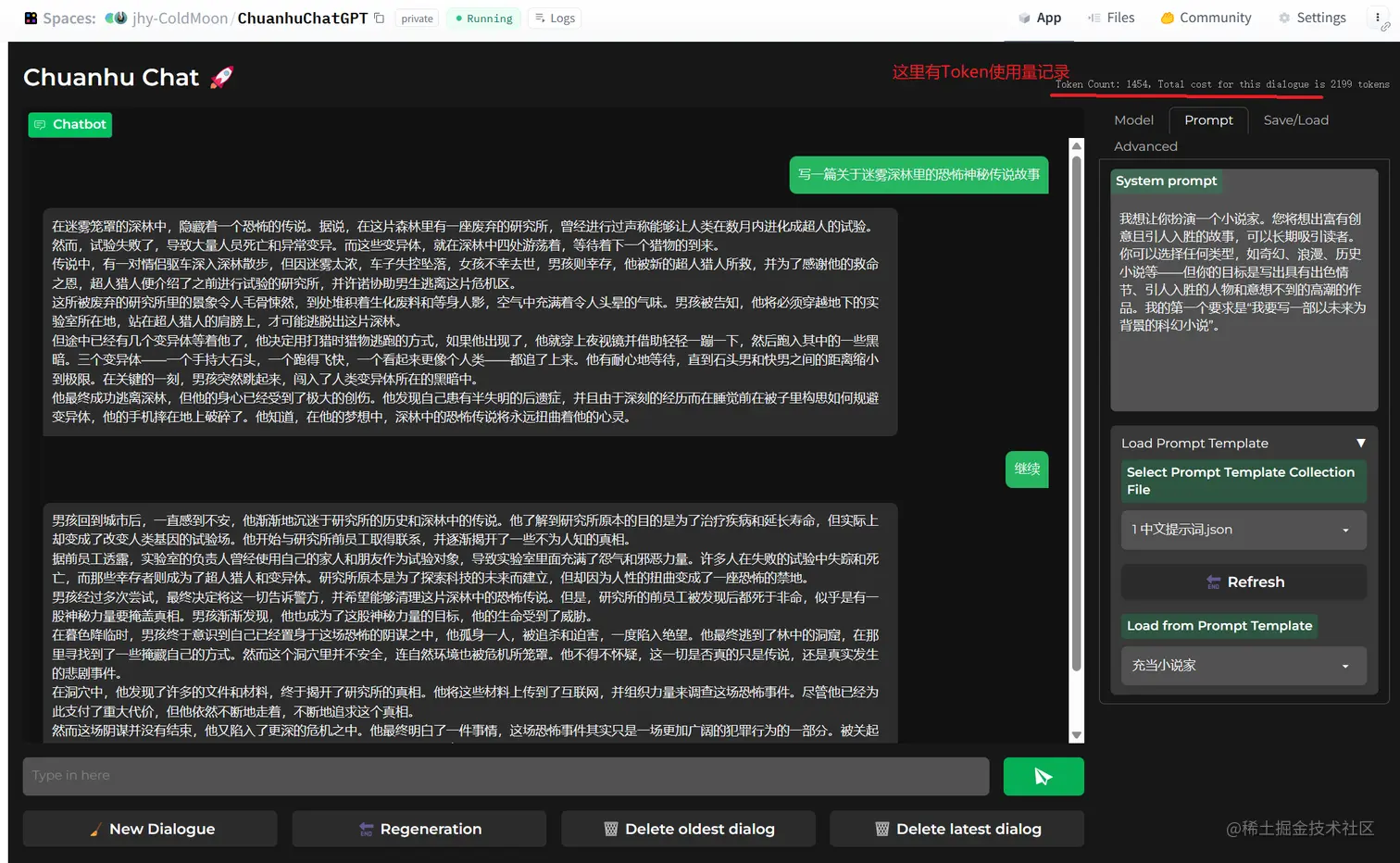
Task: Click inside the System prompt text area
Action: click(1244, 301)
